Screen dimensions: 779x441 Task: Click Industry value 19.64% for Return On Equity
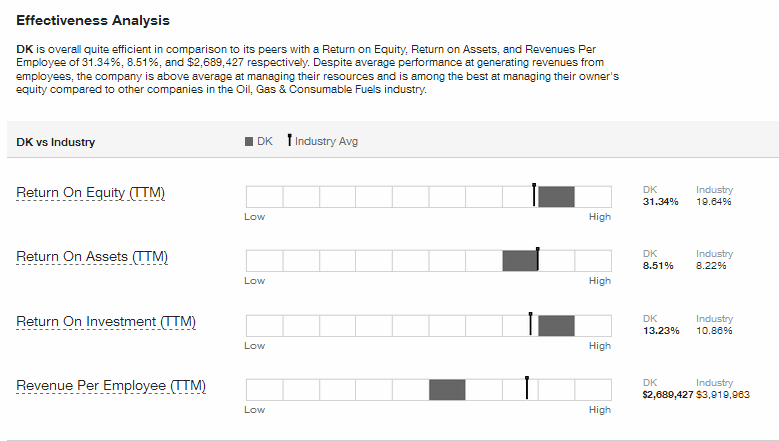tap(713, 202)
